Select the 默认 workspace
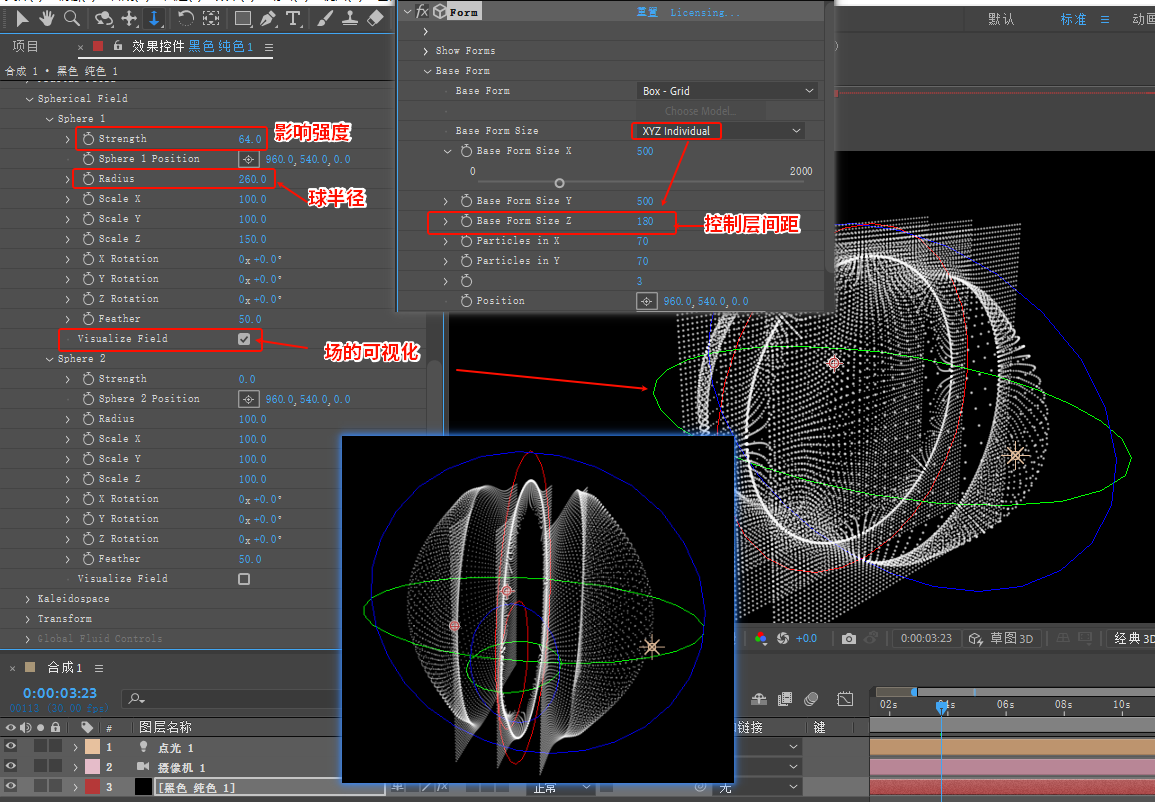 click(x=1001, y=19)
